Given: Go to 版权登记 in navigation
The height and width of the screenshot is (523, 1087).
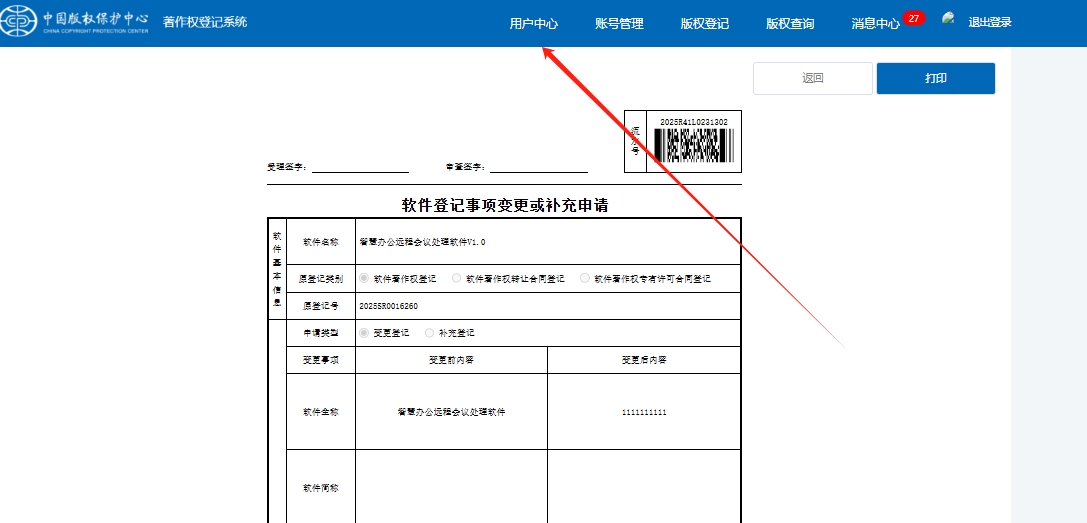Looking at the screenshot, I should coord(704,23).
